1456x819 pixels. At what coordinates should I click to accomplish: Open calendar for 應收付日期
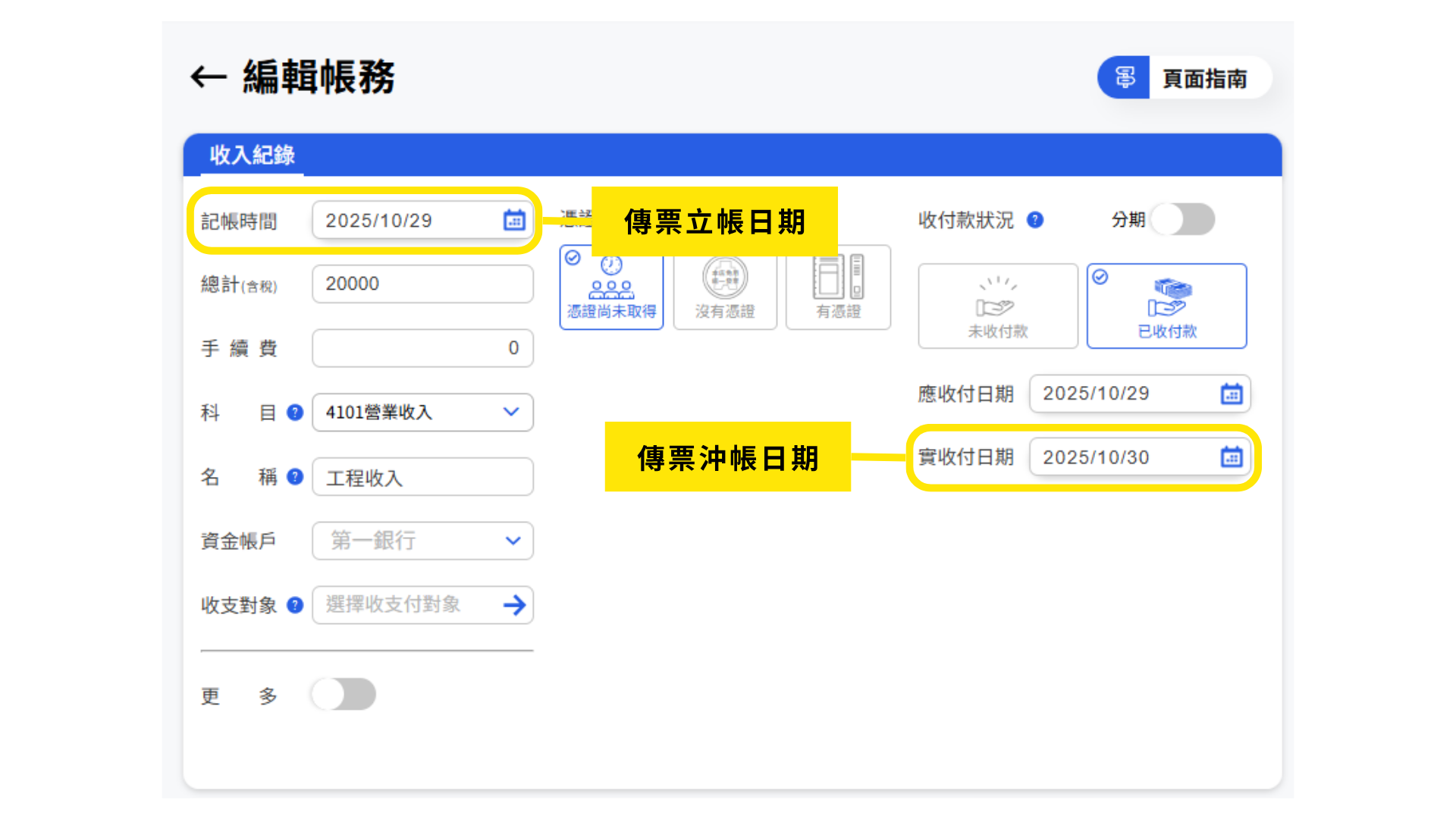coord(1231,394)
